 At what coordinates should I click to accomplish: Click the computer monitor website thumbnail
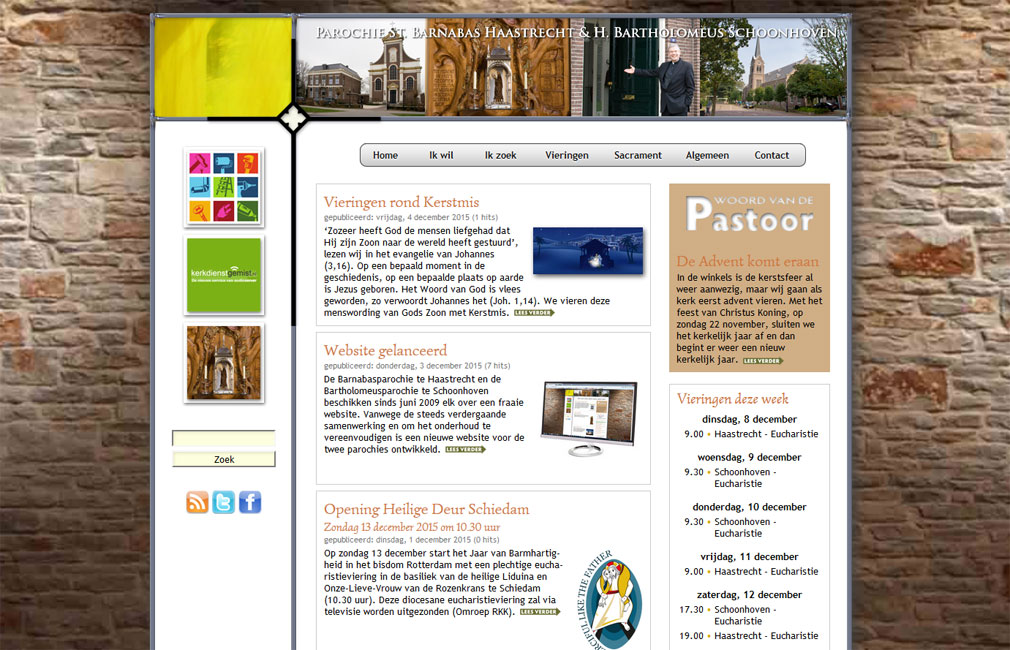point(588,418)
